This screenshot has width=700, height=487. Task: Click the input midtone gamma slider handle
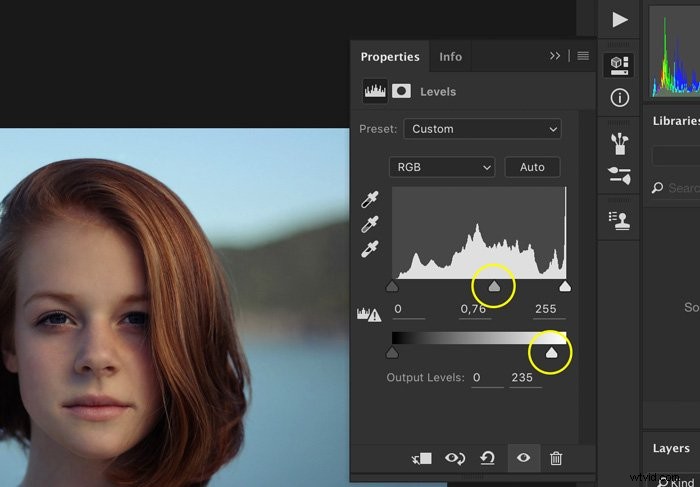(494, 286)
